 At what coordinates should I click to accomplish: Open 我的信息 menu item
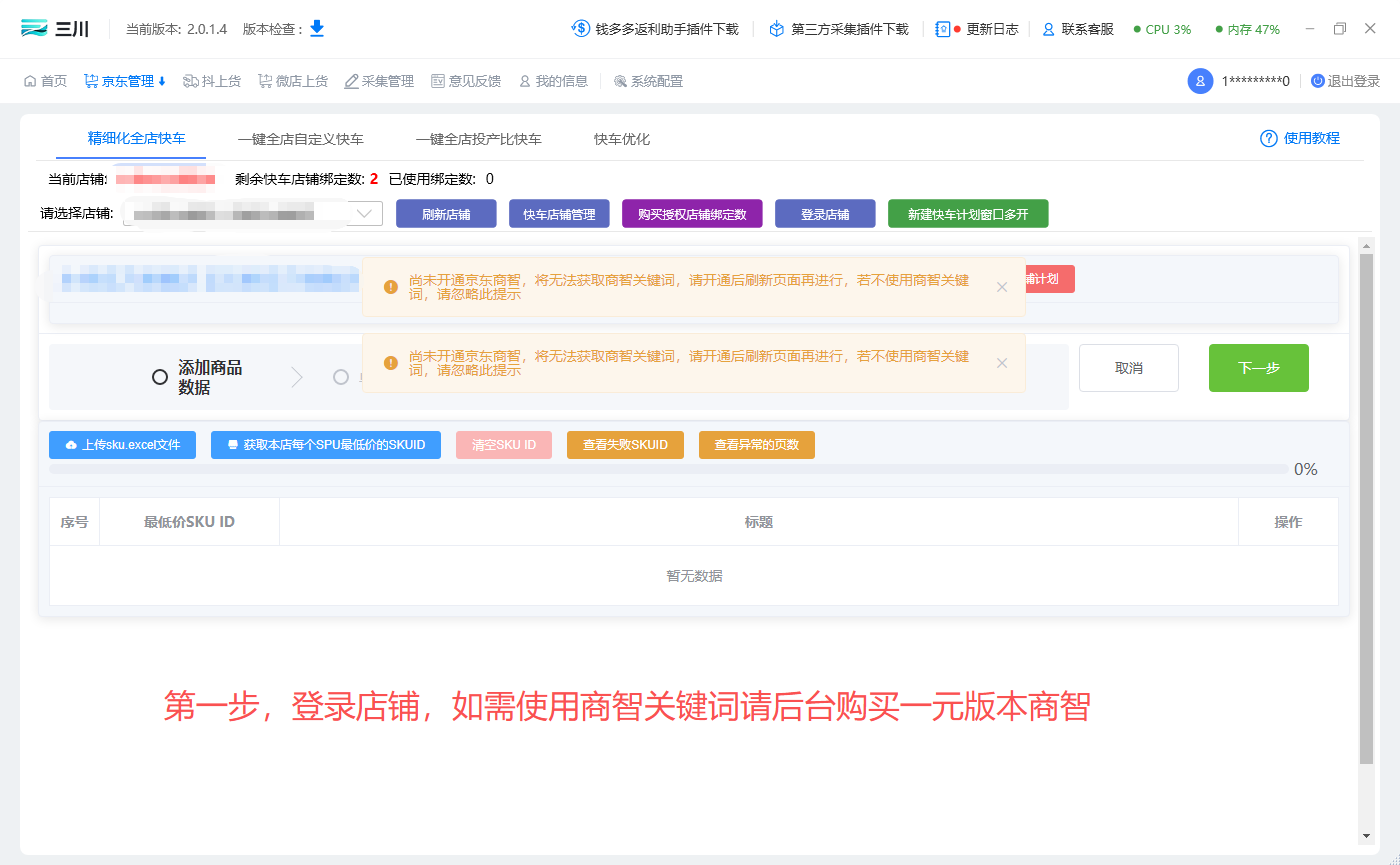(x=553, y=81)
